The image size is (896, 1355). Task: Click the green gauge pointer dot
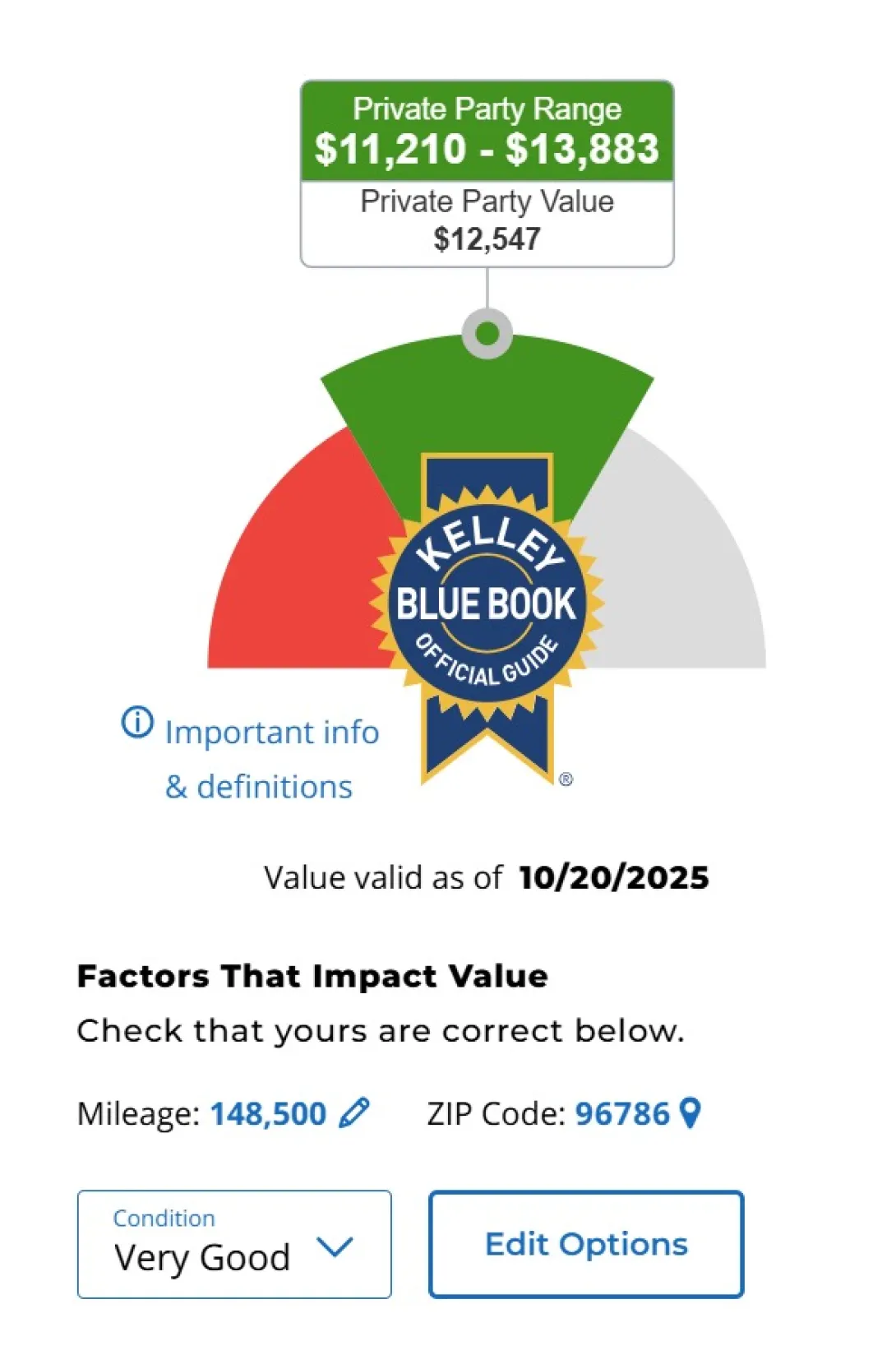(487, 334)
